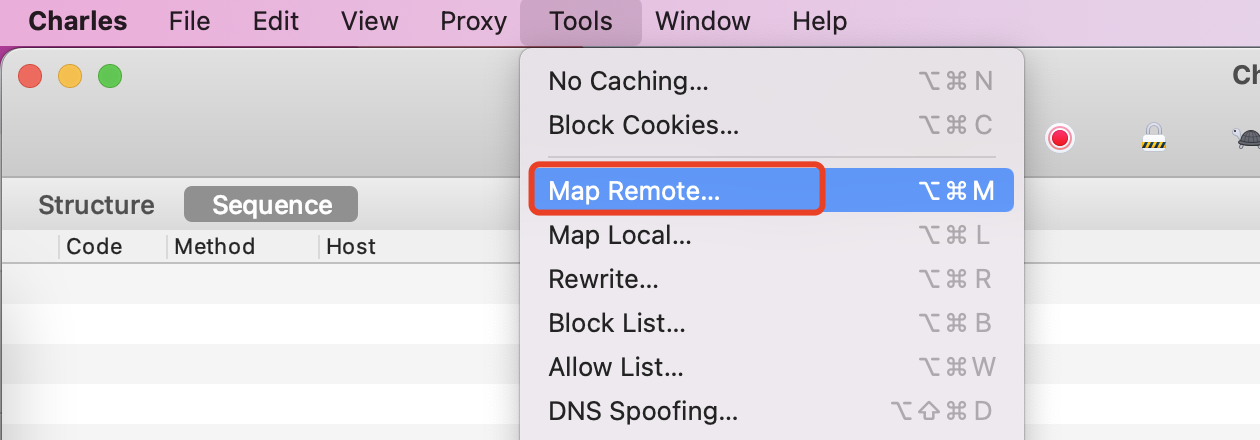Switch to the Sequence tab

tap(271, 205)
